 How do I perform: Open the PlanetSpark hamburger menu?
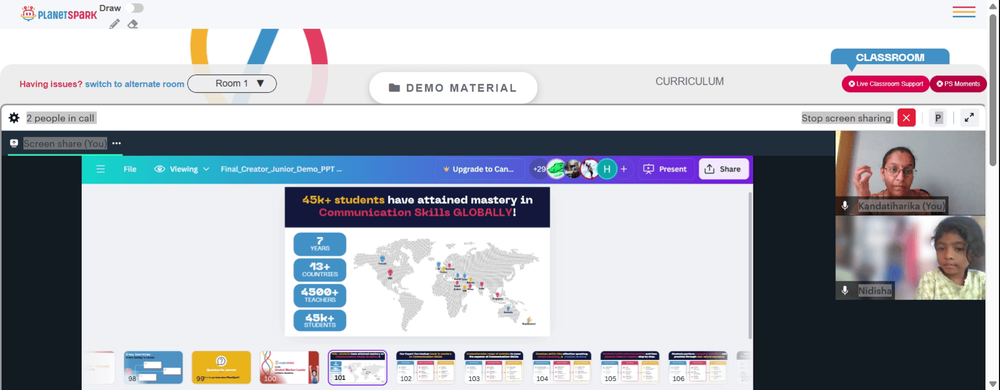pos(964,11)
